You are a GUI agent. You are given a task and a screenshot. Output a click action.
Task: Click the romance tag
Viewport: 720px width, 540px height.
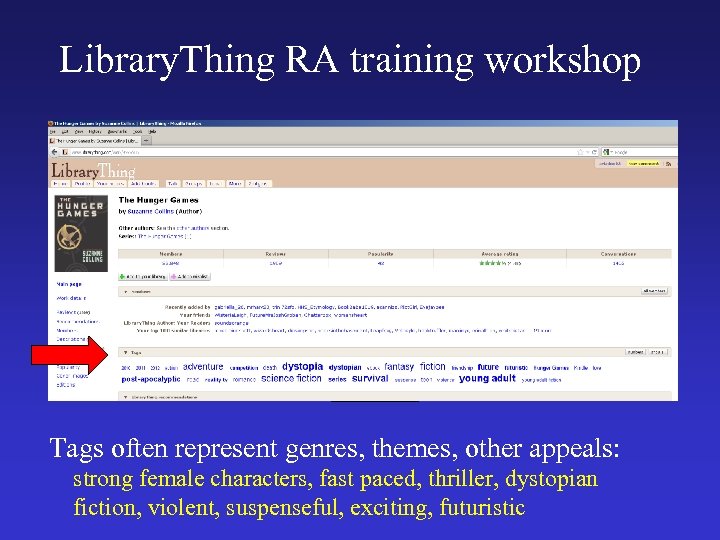244,380
